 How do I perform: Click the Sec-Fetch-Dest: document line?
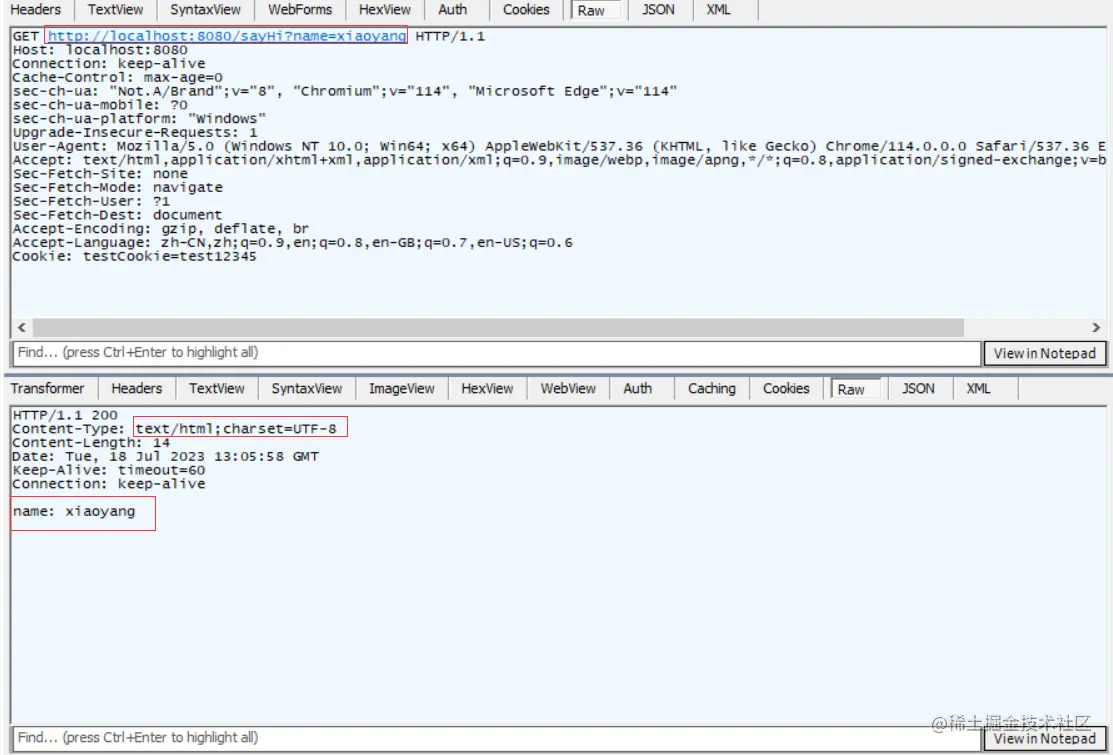click(x=117, y=215)
